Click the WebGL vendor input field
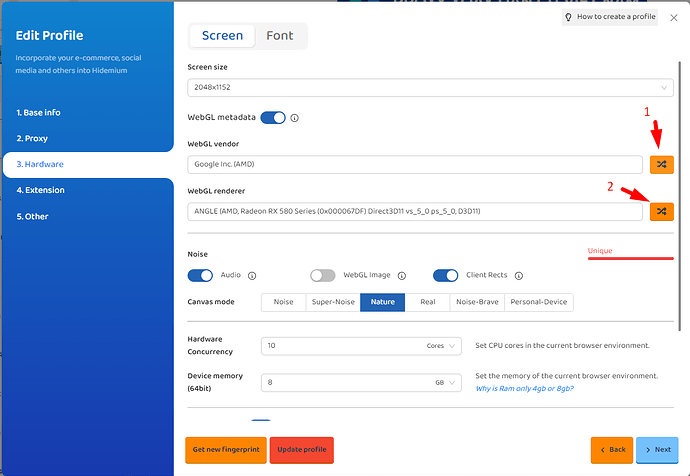This screenshot has width=690, height=476. (x=415, y=165)
